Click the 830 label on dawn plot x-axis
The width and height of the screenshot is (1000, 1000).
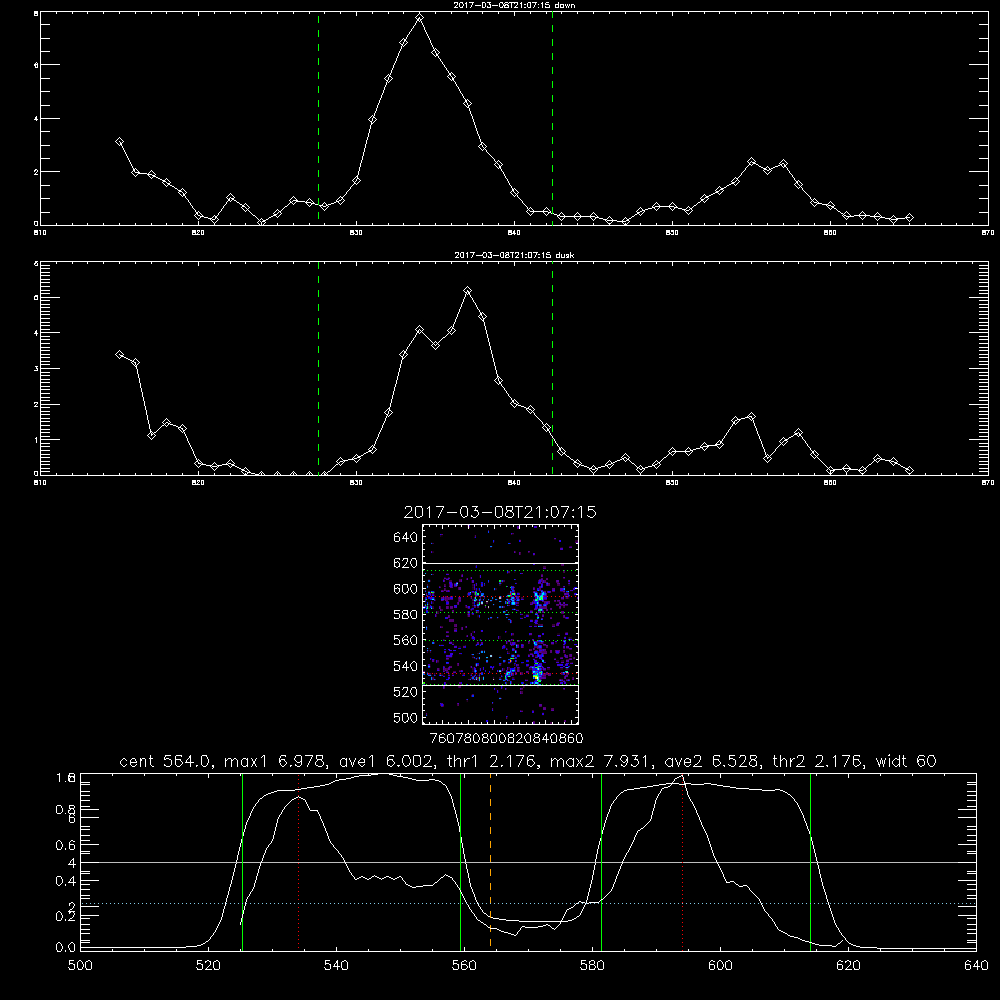[x=356, y=233]
